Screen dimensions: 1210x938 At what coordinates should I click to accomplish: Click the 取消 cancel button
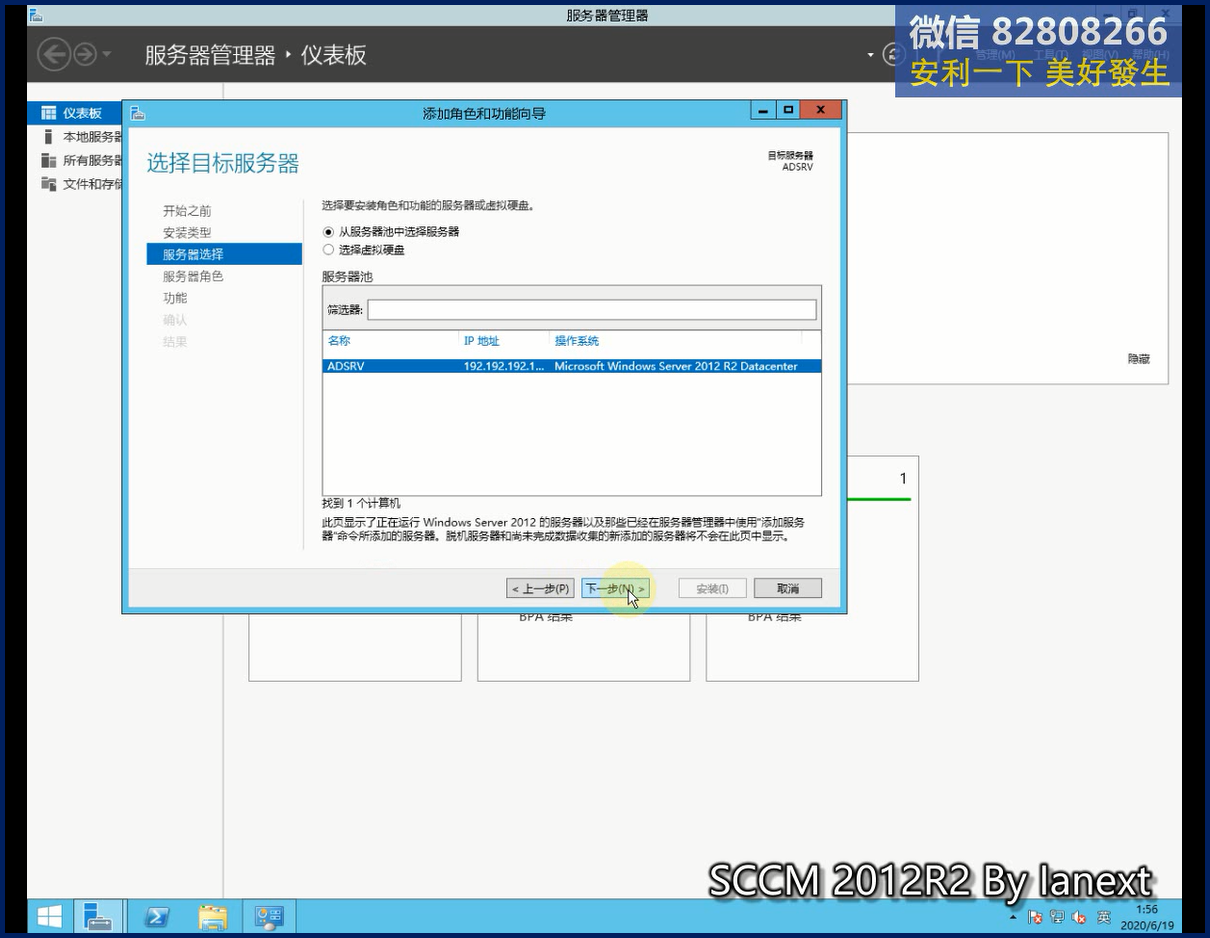coord(788,588)
